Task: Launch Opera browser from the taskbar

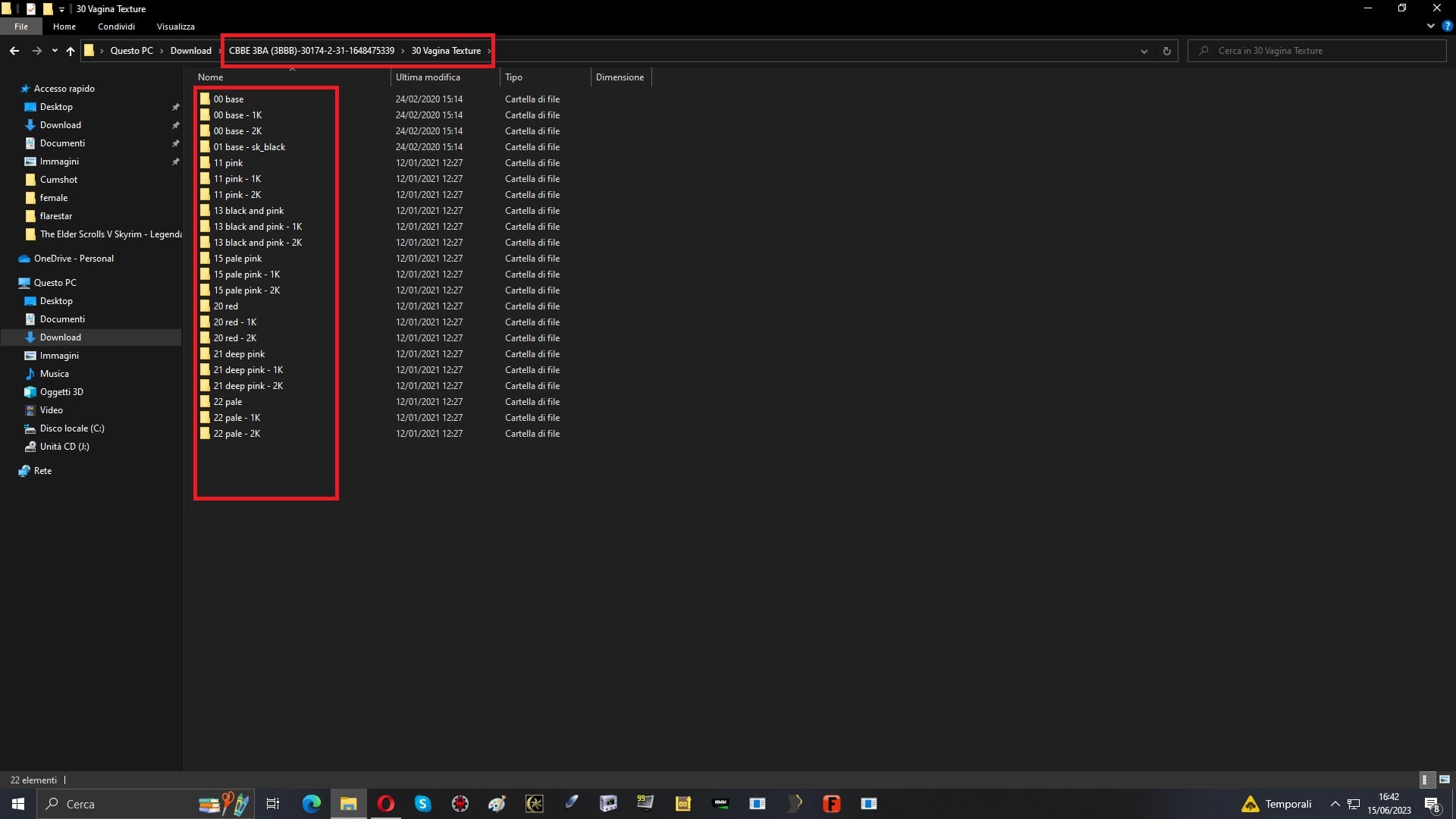Action: 385,804
